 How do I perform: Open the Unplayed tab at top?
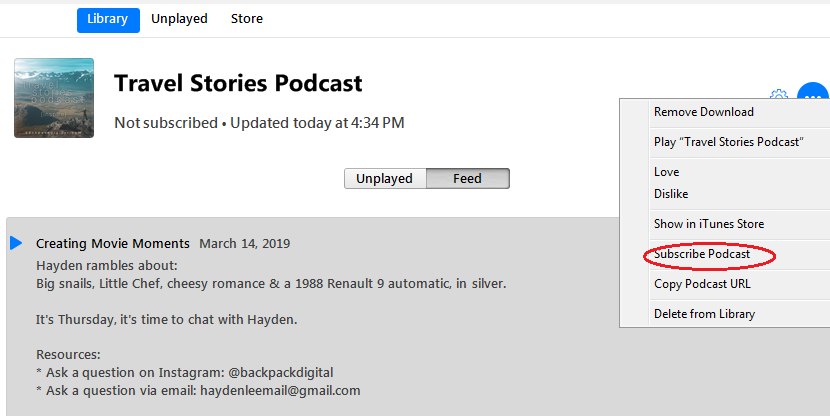coord(179,19)
